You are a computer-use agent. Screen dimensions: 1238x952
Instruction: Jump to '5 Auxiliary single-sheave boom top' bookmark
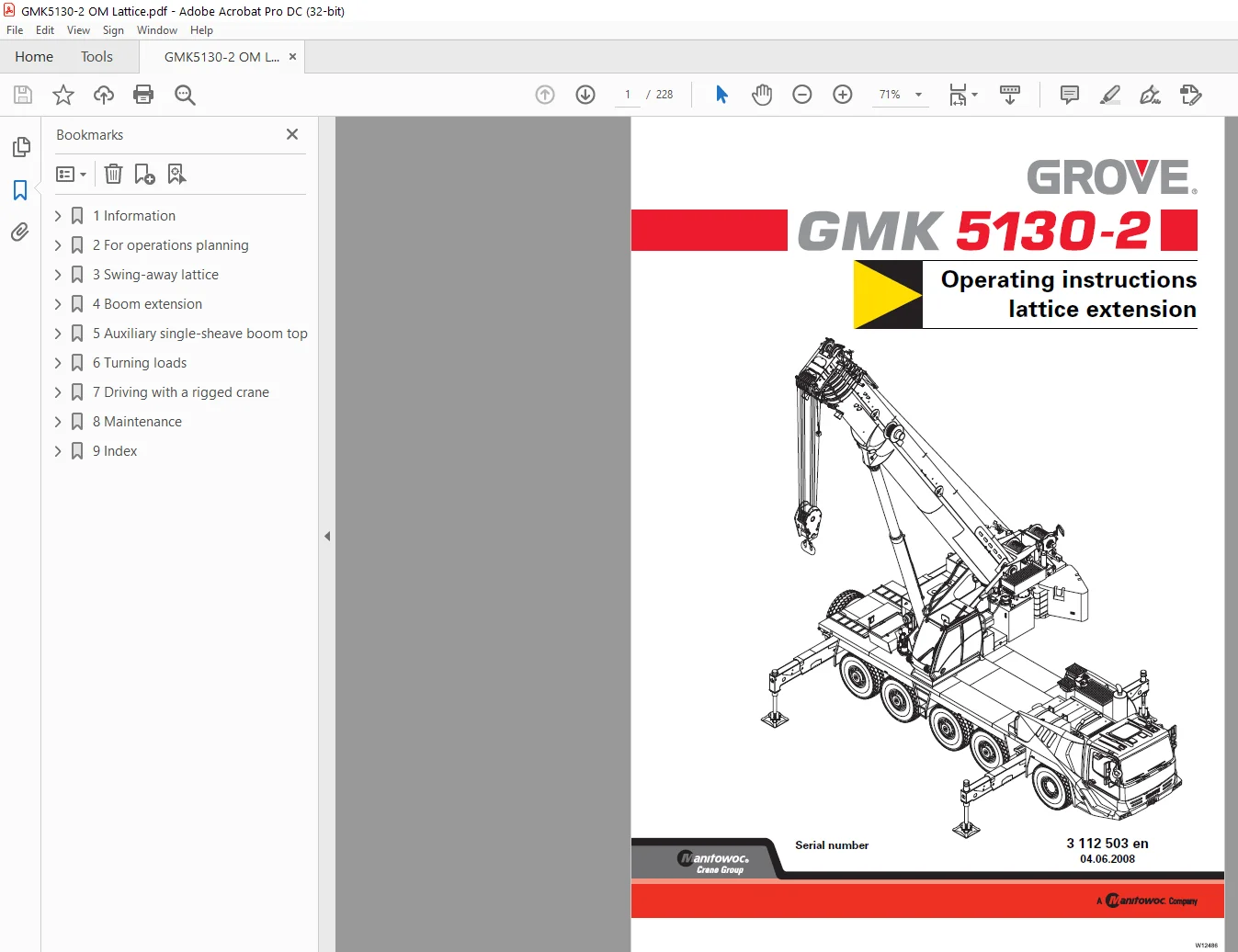tap(200, 334)
